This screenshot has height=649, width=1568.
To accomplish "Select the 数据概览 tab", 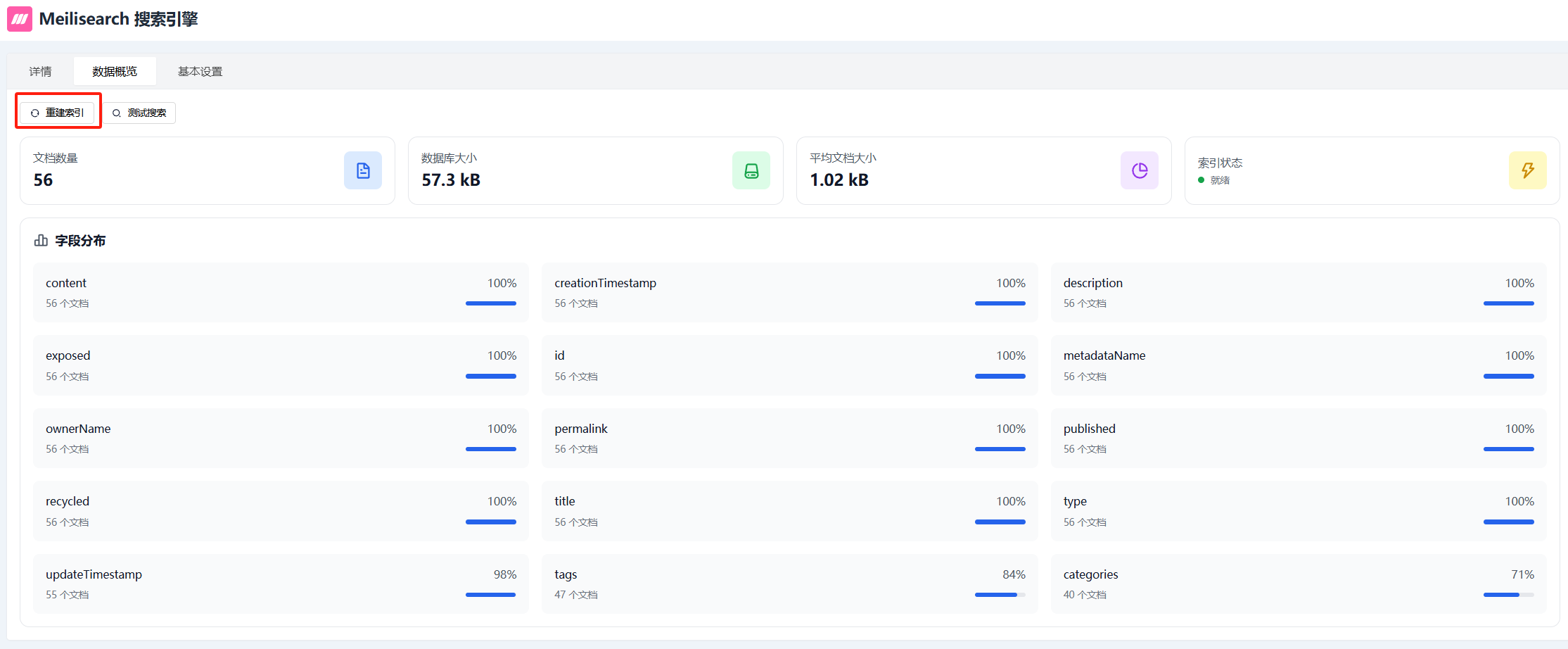I will (115, 72).
